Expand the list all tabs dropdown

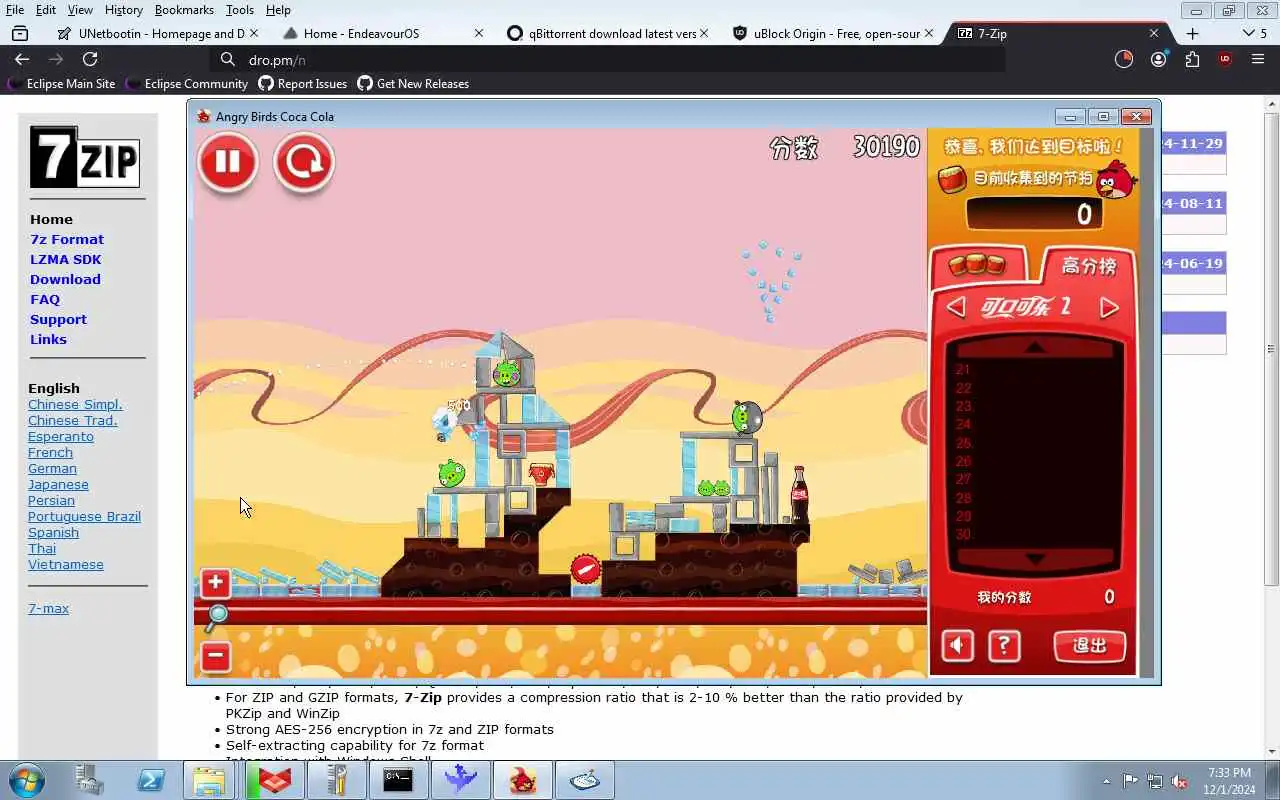coord(1254,33)
